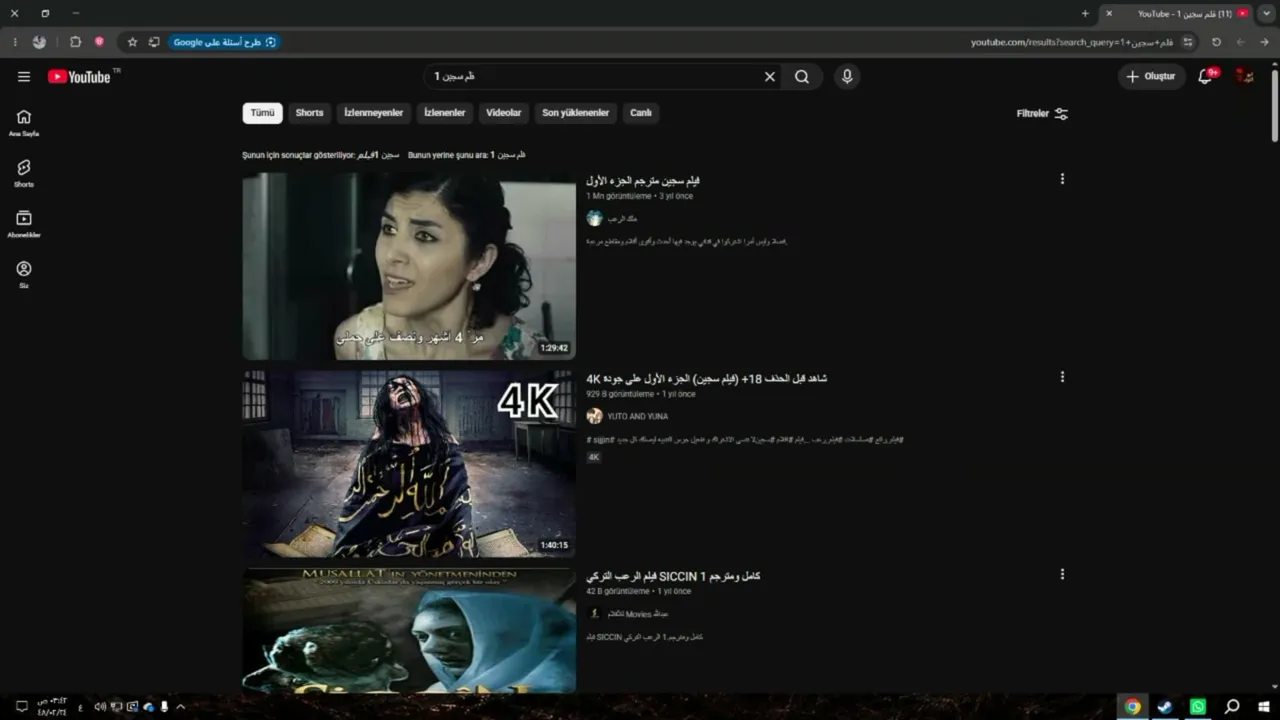Screen dimensions: 1280x720
Task: Select the Shorts filter chip
Action: (309, 113)
